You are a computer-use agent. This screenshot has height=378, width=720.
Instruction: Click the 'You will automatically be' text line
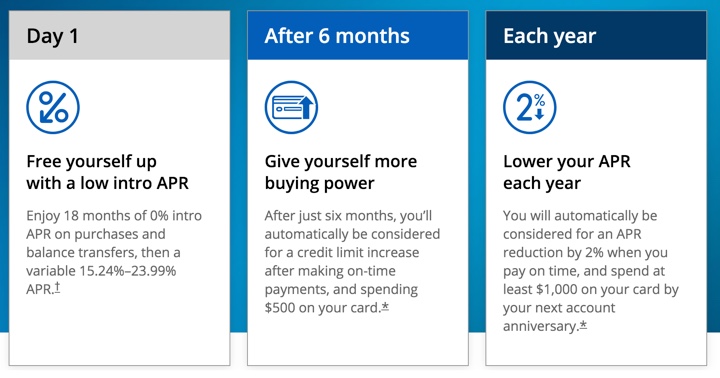(580, 216)
